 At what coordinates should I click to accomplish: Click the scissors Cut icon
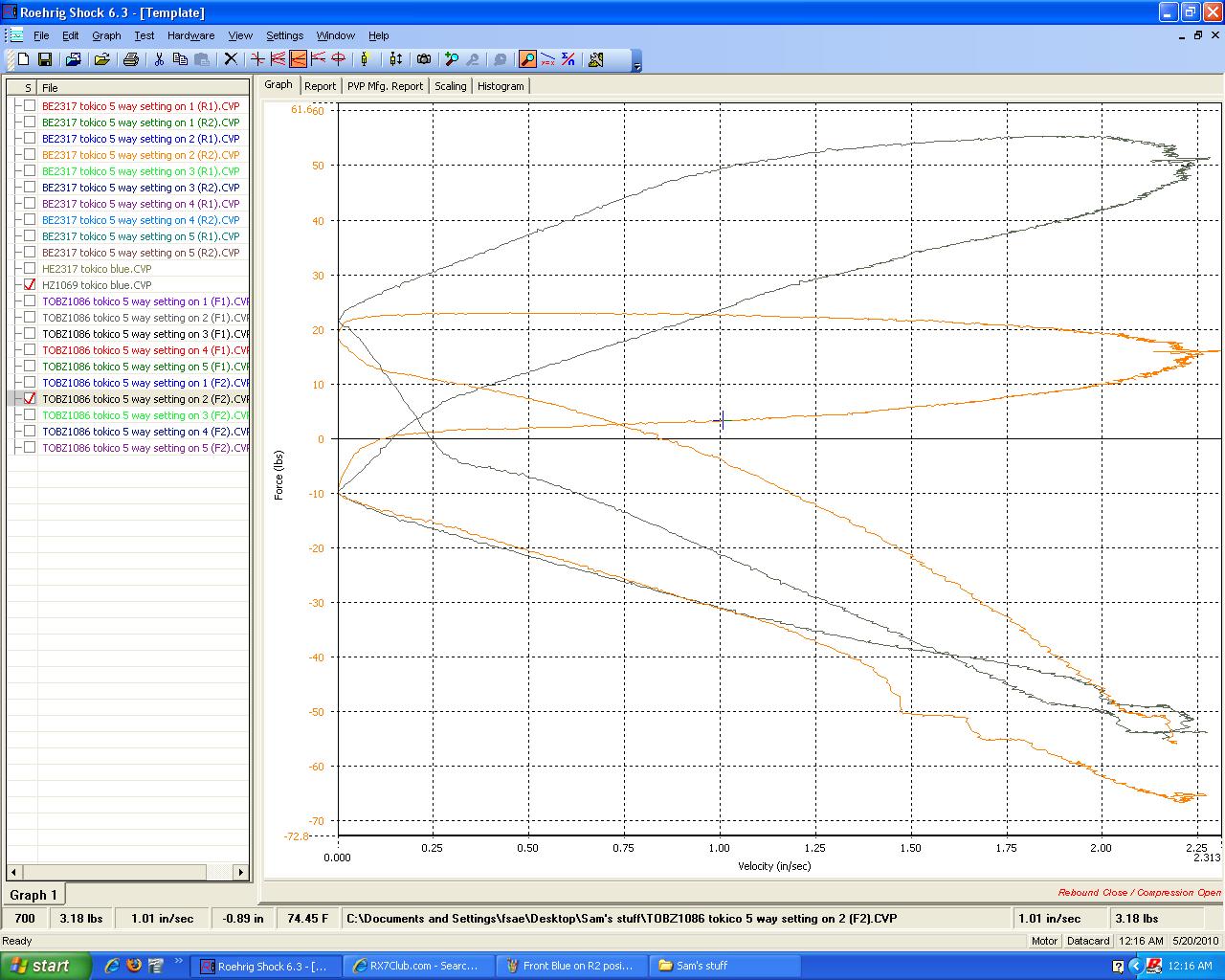coord(159,59)
